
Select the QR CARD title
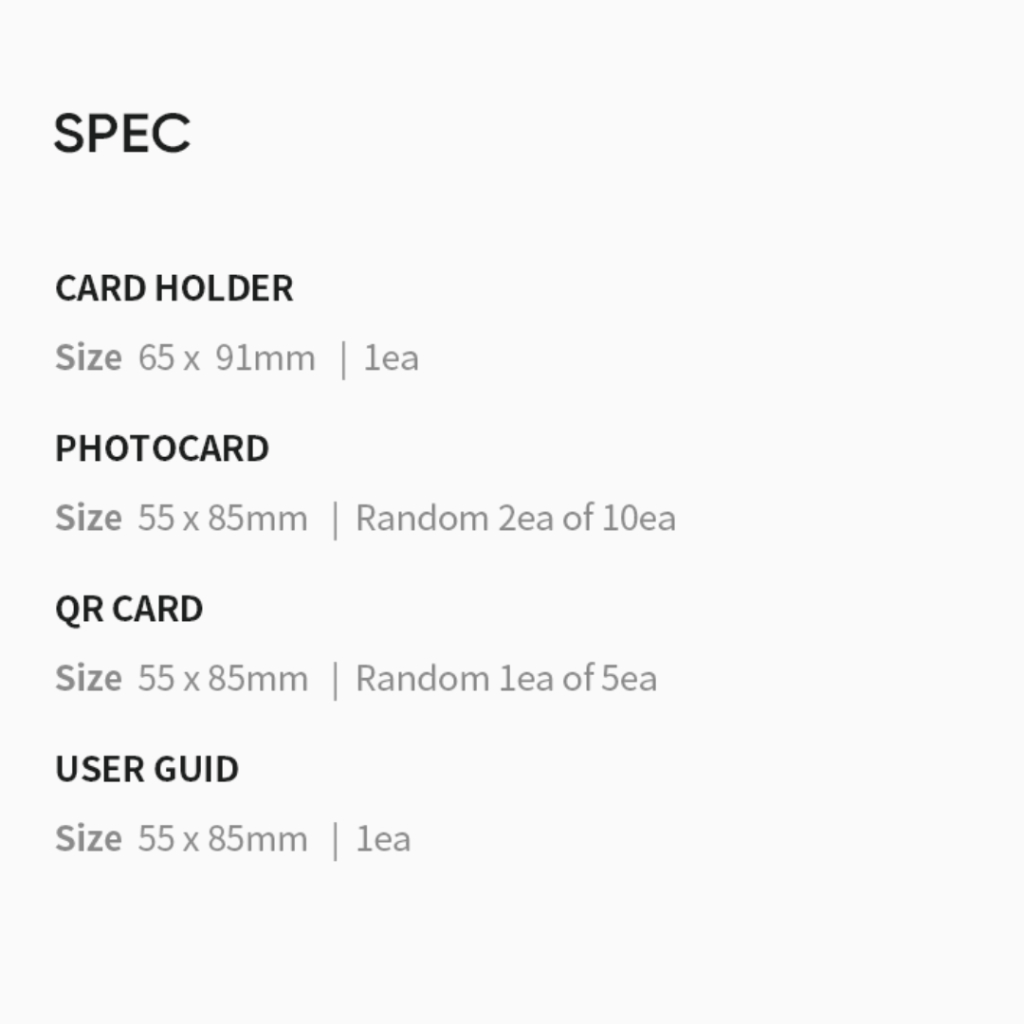click(x=129, y=608)
